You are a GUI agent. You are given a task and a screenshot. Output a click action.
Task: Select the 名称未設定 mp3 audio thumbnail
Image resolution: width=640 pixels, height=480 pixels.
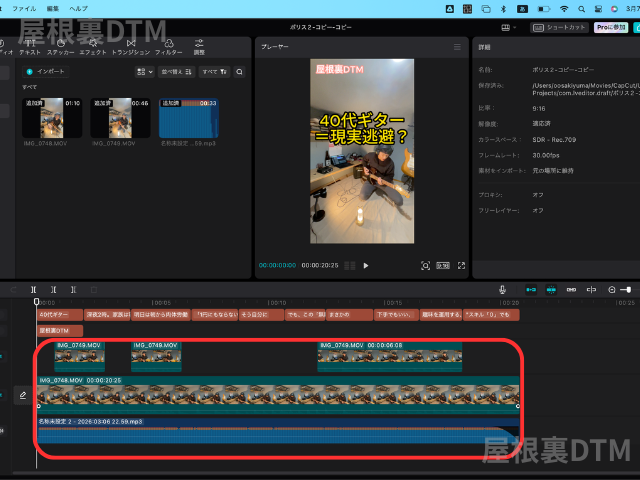tap(189, 118)
